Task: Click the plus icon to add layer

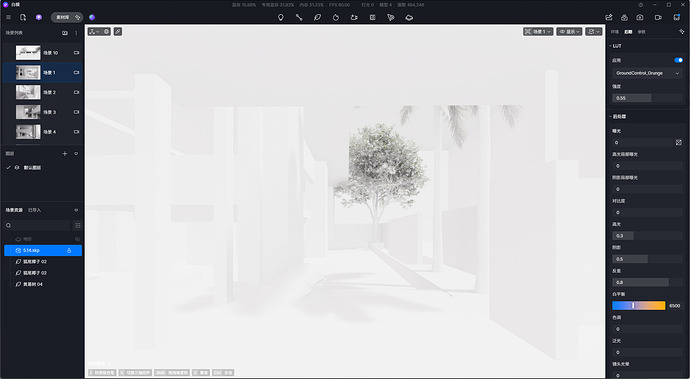Action: (65, 154)
